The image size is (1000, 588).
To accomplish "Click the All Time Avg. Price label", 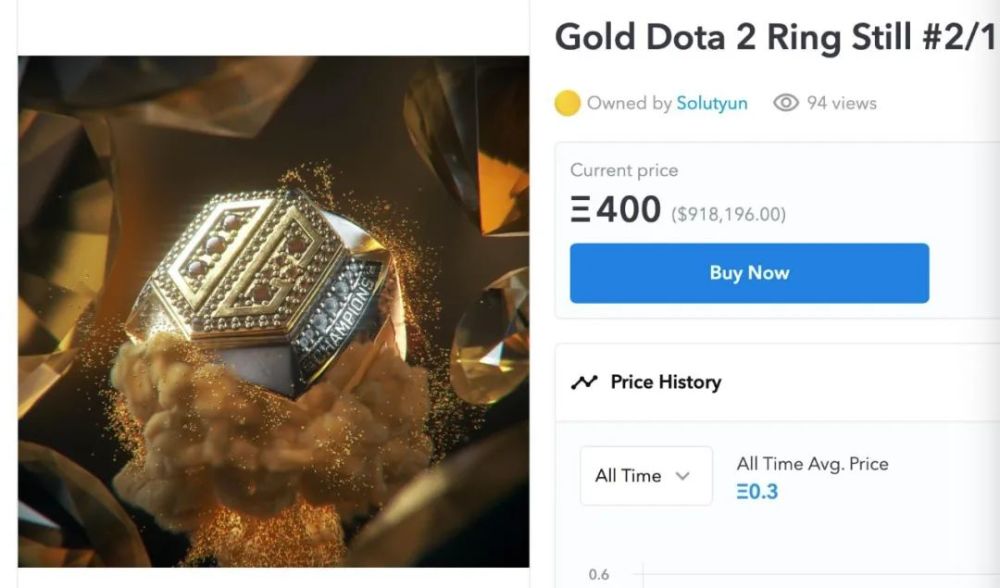I will tap(812, 463).
